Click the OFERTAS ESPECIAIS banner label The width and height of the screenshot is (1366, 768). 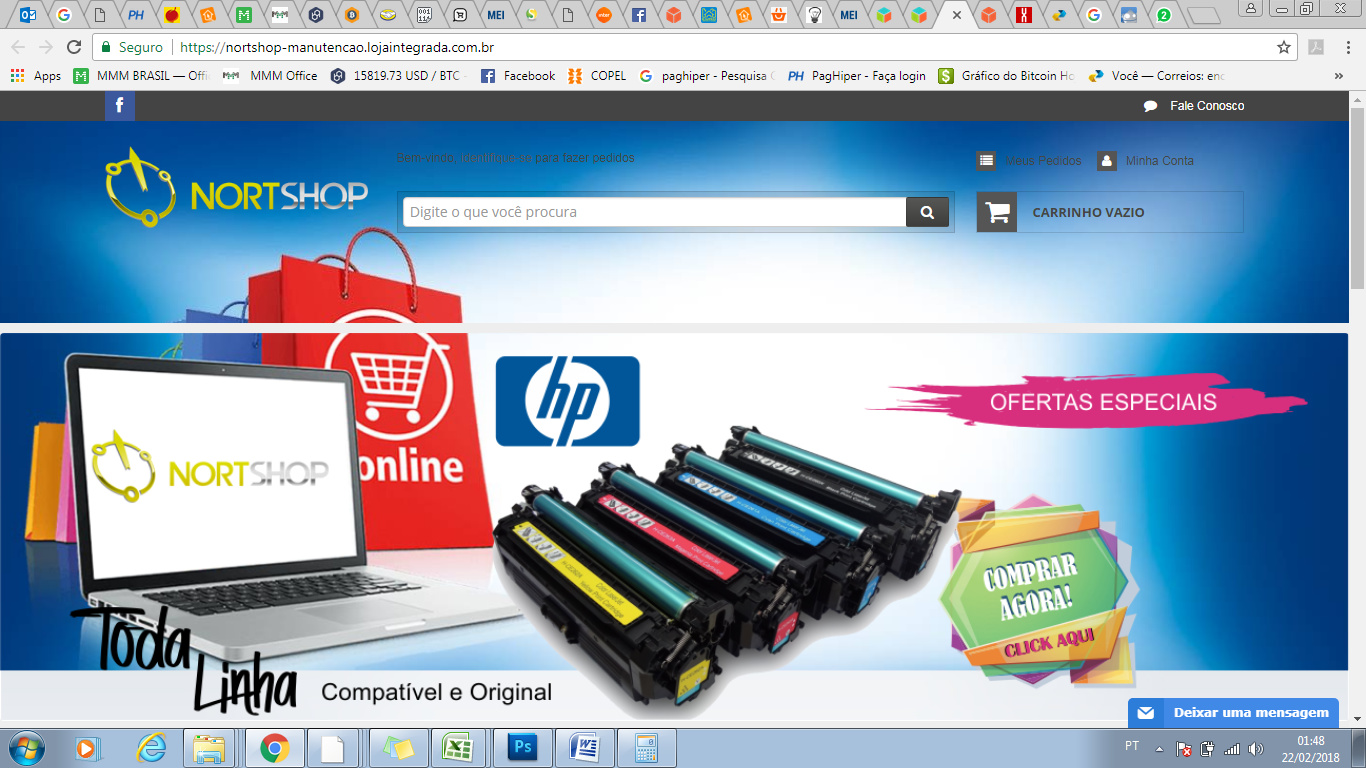point(1102,402)
